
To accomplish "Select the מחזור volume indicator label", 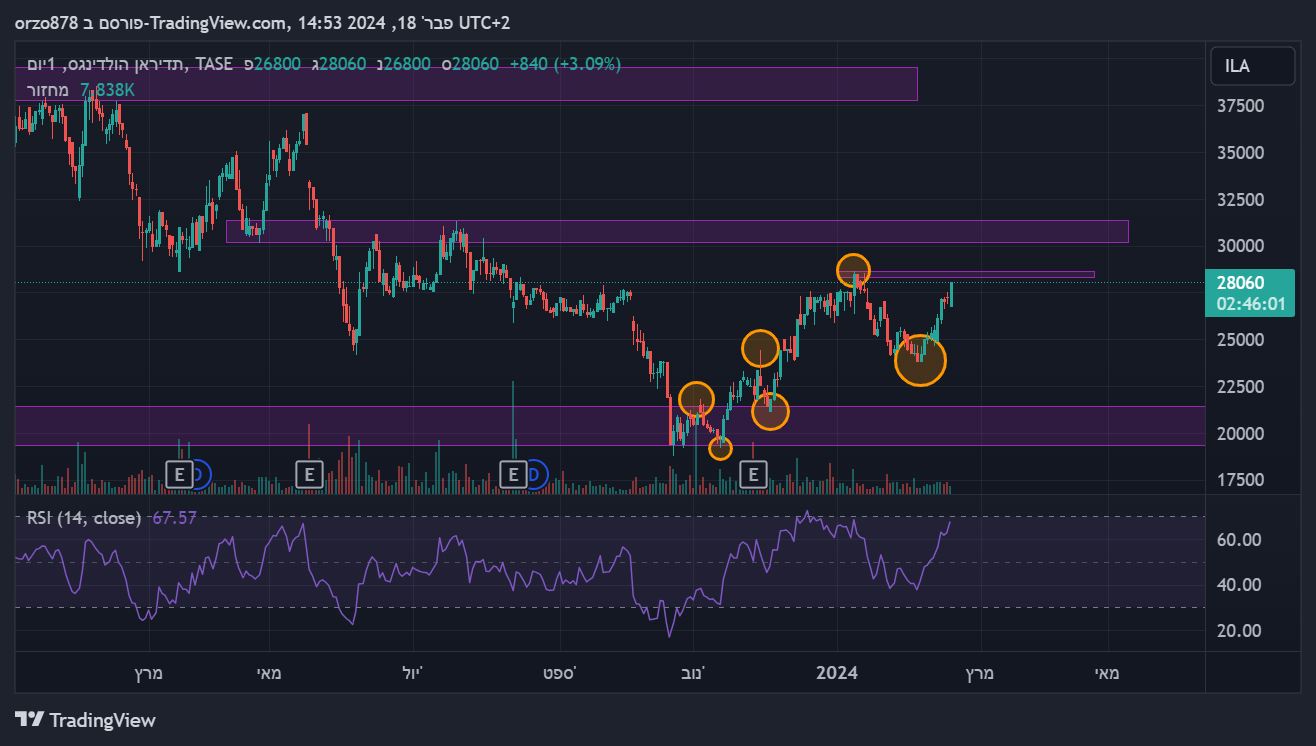I will click(x=47, y=90).
